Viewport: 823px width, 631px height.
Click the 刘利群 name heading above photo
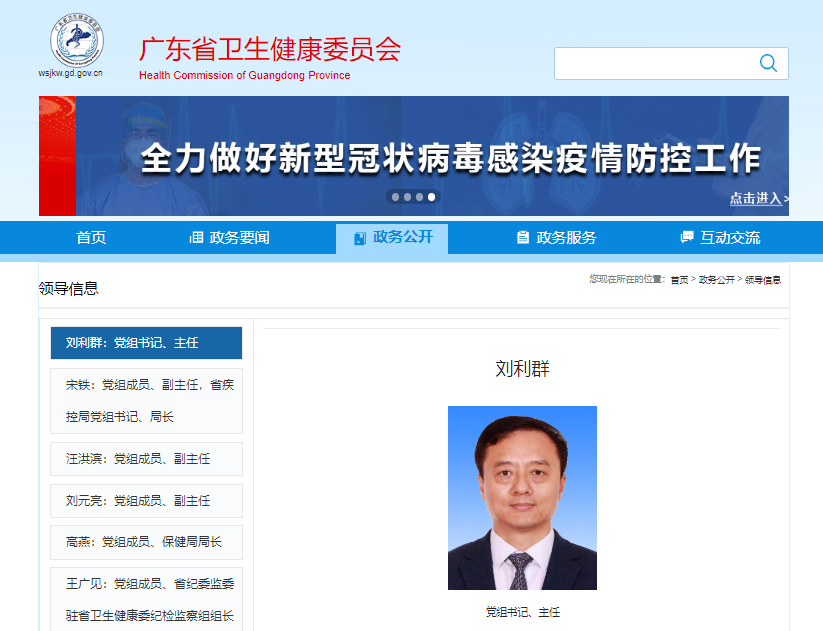pyautogui.click(x=522, y=369)
